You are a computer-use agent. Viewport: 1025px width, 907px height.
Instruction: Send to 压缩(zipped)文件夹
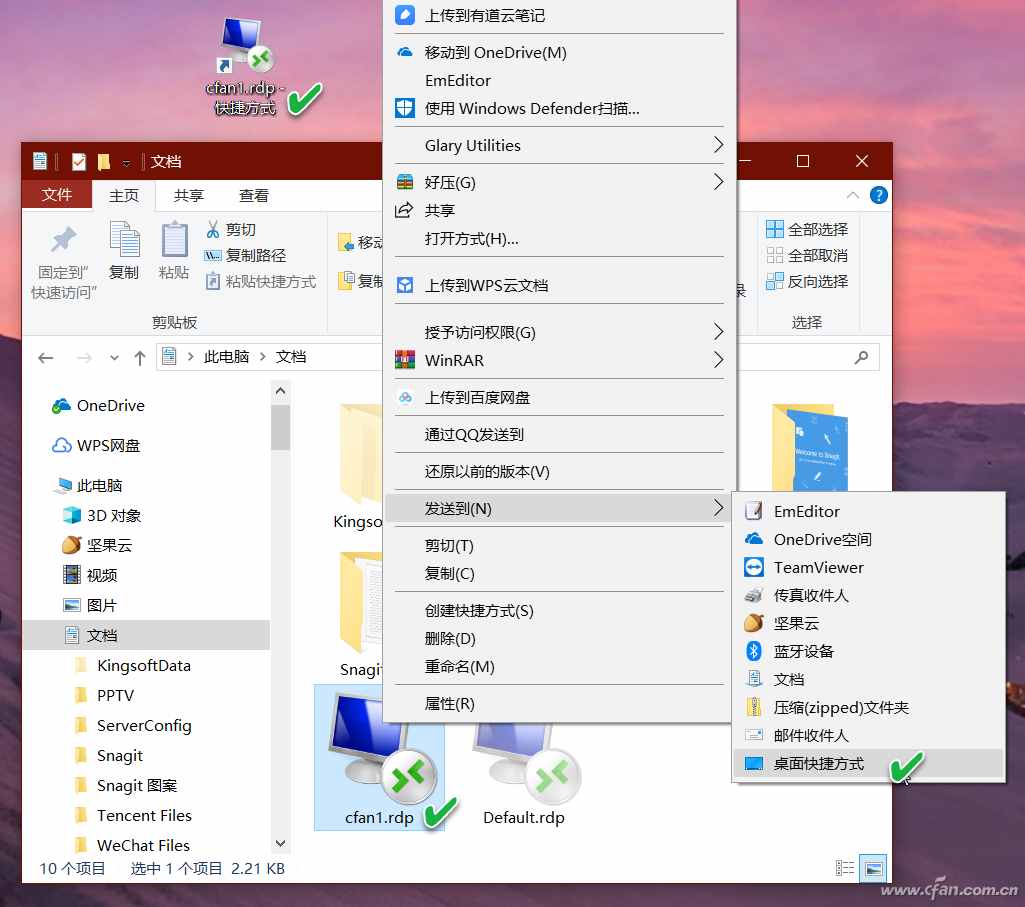868,708
